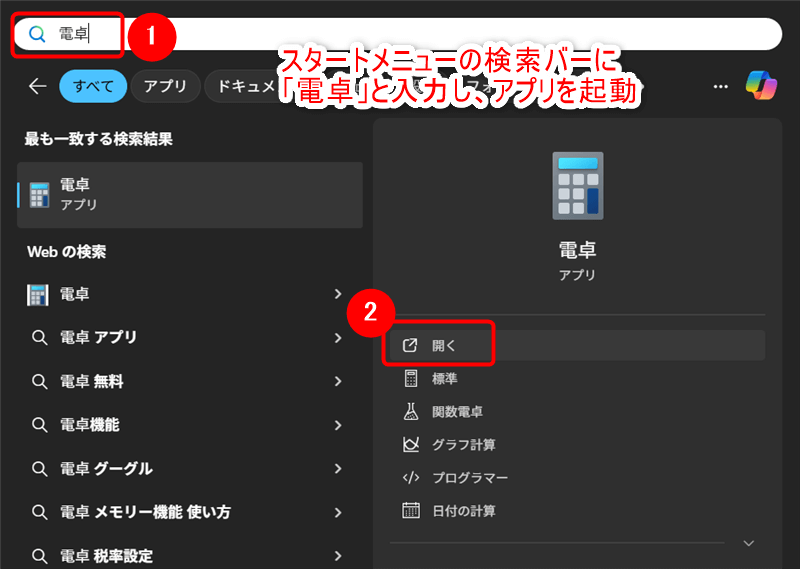Screen dimensions: 800x569
Task: Click magnifier icon beside 電卓 無料
Action: point(39,381)
